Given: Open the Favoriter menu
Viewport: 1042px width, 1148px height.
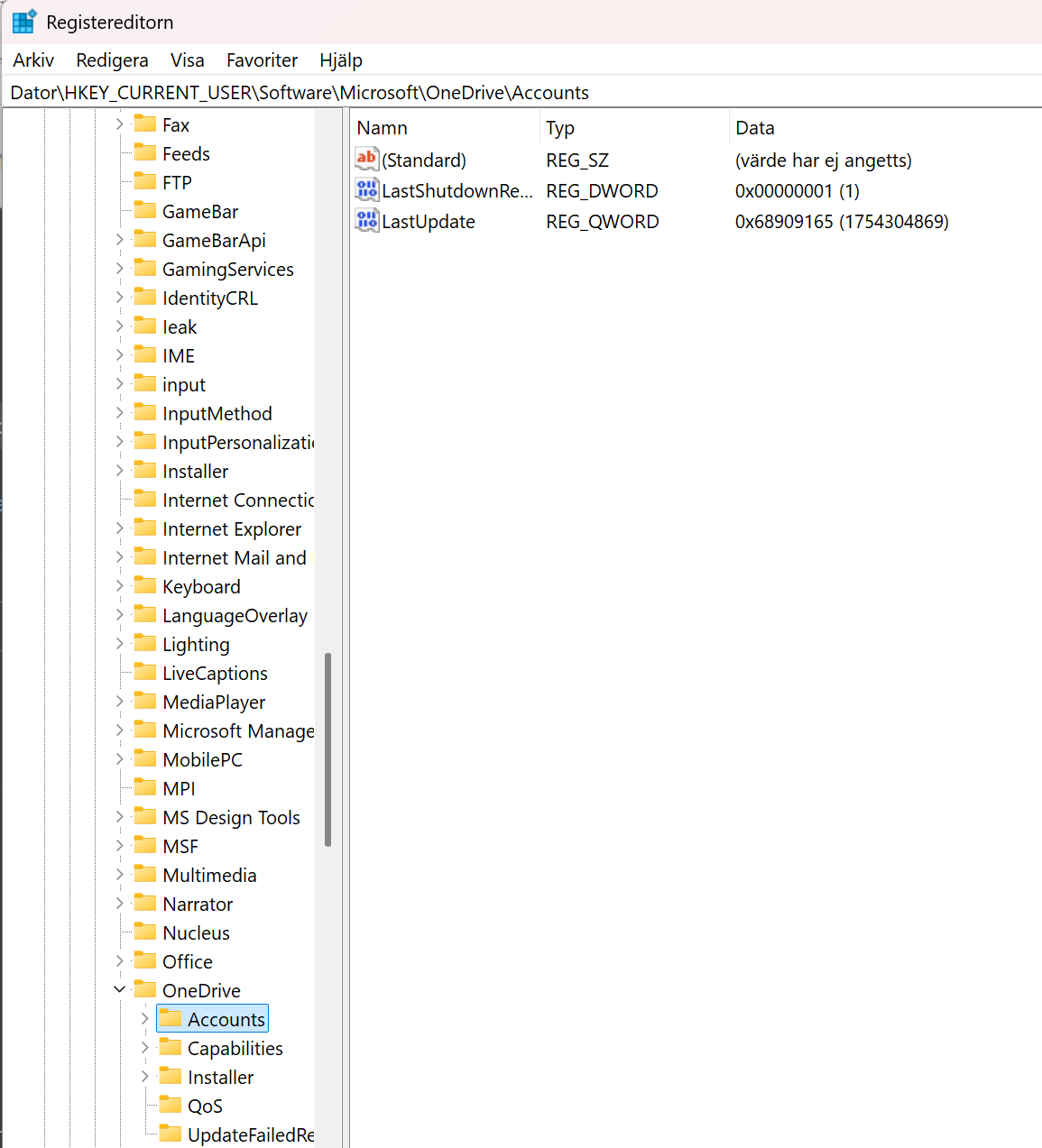Looking at the screenshot, I should pos(262,60).
